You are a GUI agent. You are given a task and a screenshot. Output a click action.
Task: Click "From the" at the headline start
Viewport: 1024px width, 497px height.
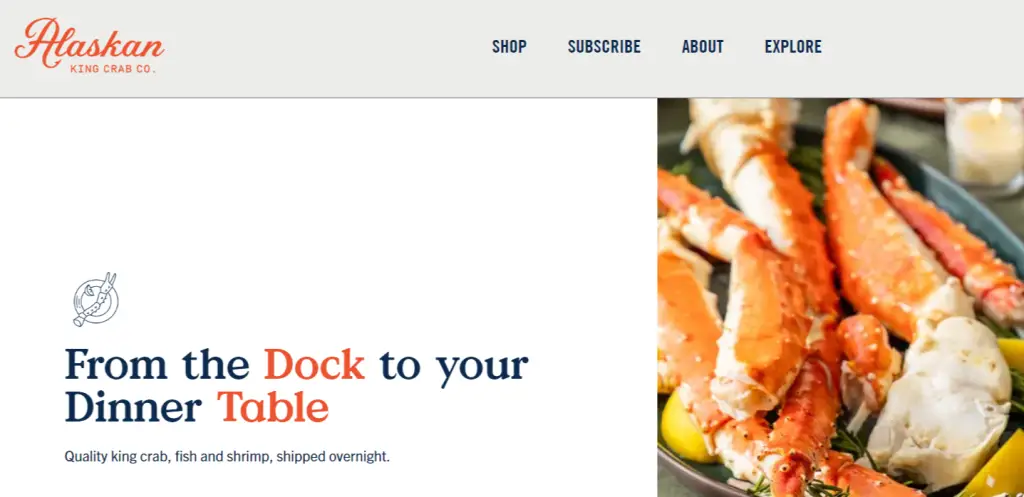coord(157,365)
